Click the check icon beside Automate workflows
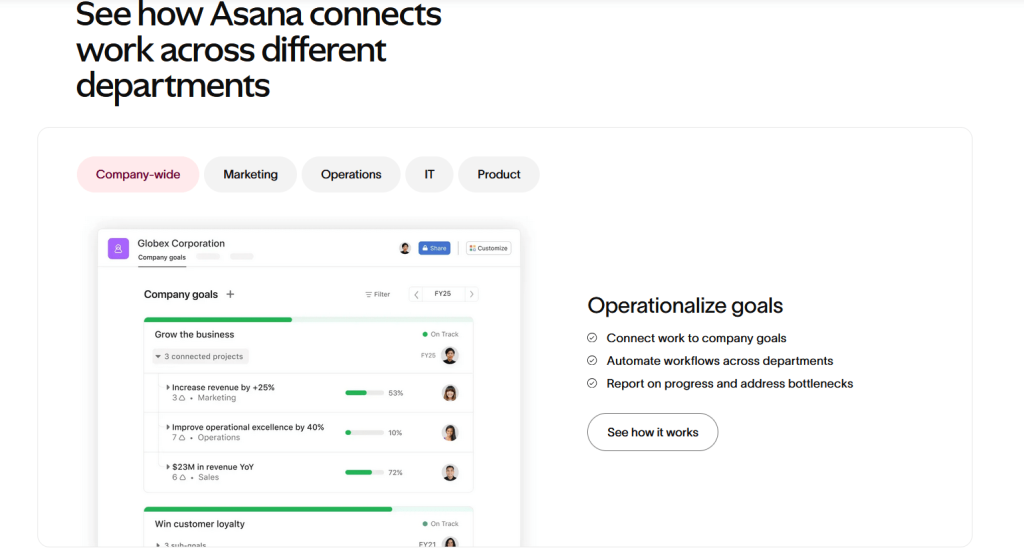Viewport: 1024px width, 554px height. tap(592, 361)
